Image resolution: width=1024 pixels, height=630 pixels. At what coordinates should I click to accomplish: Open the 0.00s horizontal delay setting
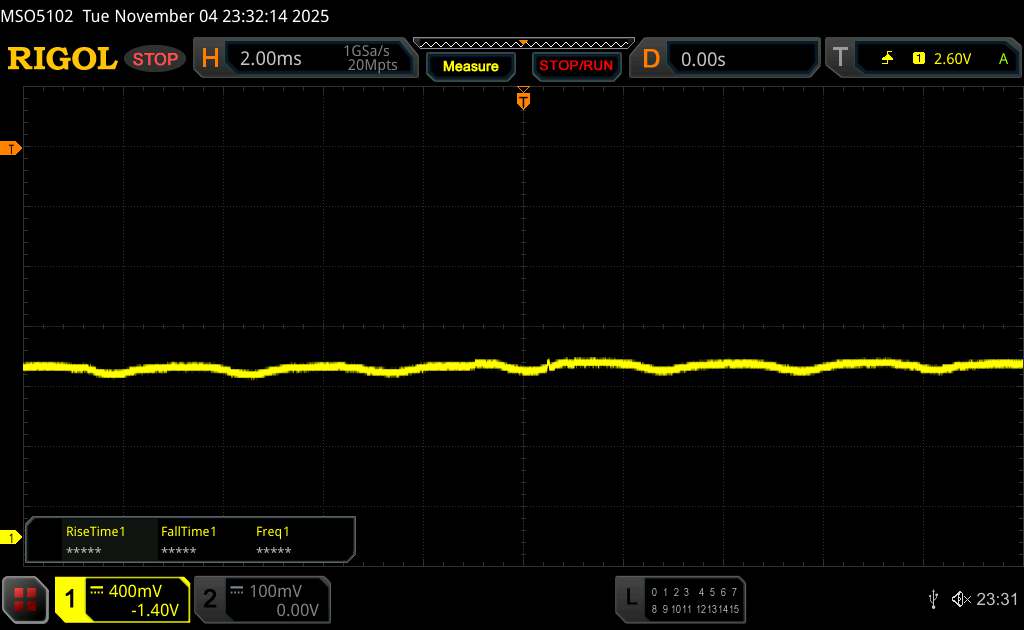(703, 59)
